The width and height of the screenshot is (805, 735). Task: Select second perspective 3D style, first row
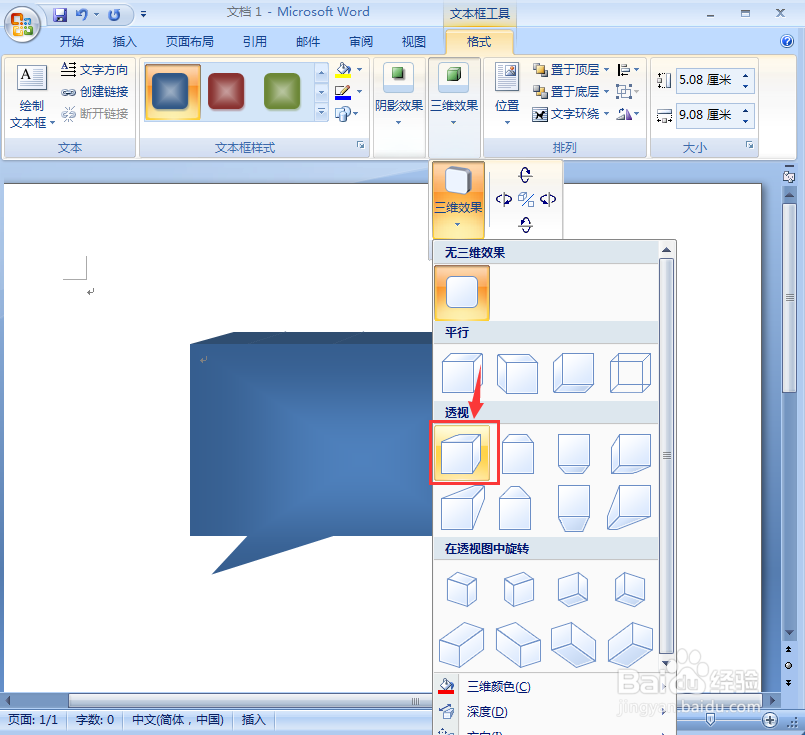(518, 454)
